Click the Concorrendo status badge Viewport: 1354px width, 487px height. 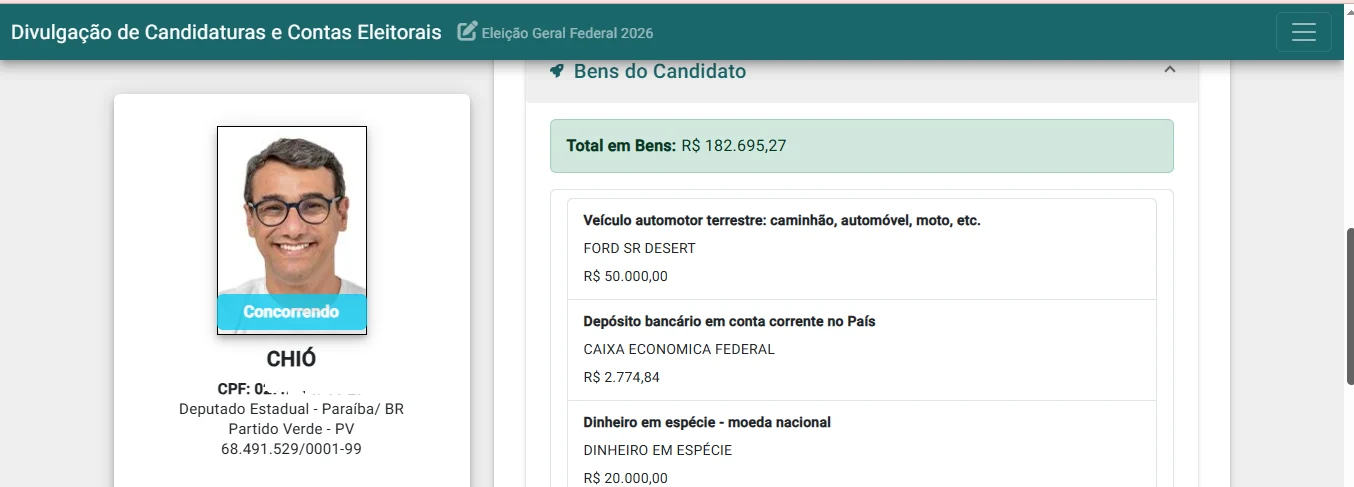[x=292, y=312]
